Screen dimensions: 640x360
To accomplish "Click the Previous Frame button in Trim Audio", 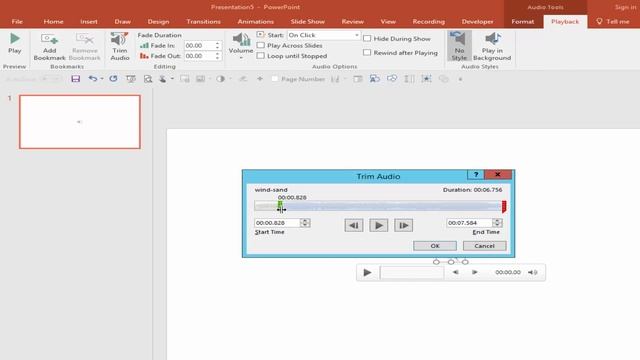I will [x=354, y=225].
